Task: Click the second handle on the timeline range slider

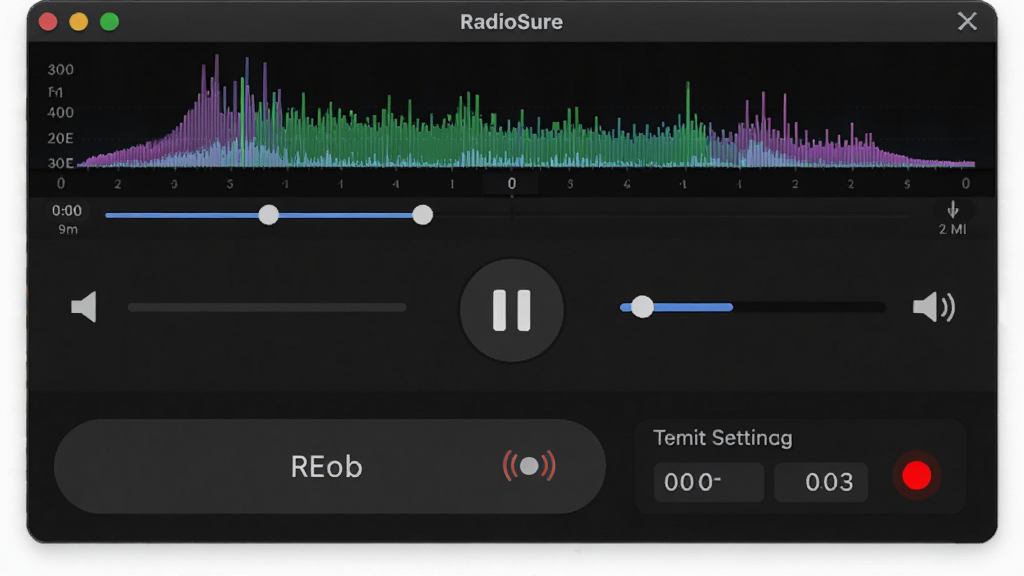Action: (423, 215)
